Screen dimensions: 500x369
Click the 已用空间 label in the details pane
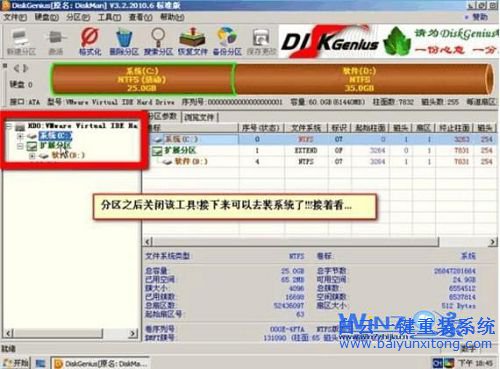160,279
